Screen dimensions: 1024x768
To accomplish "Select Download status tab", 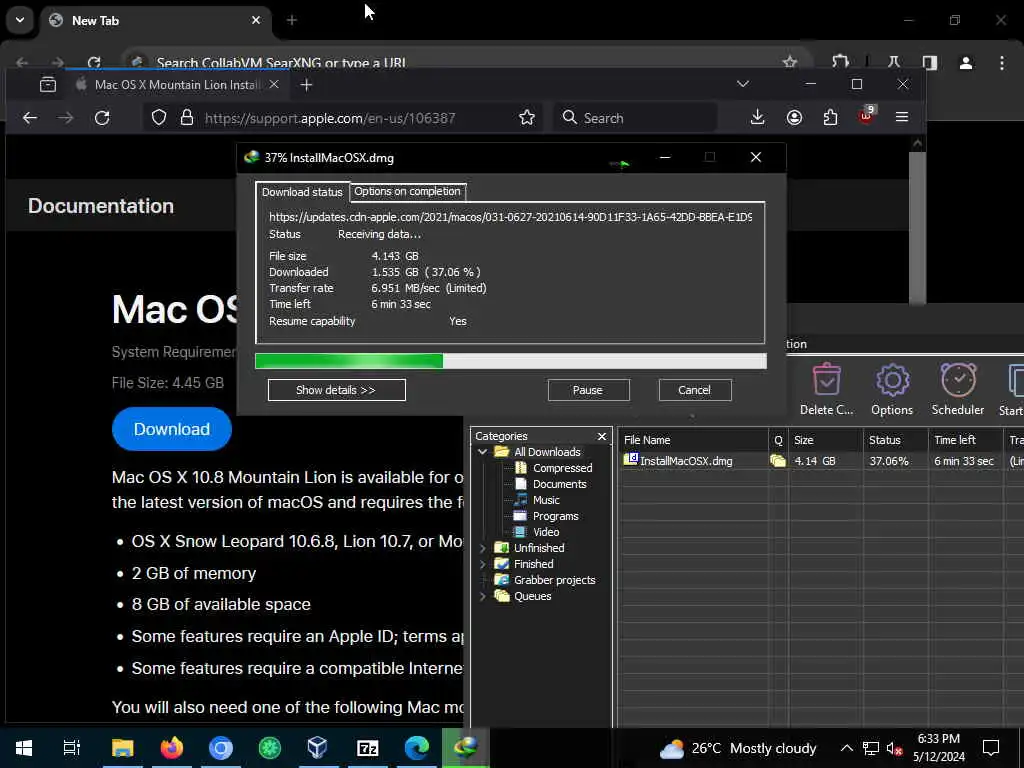I will click(302, 192).
